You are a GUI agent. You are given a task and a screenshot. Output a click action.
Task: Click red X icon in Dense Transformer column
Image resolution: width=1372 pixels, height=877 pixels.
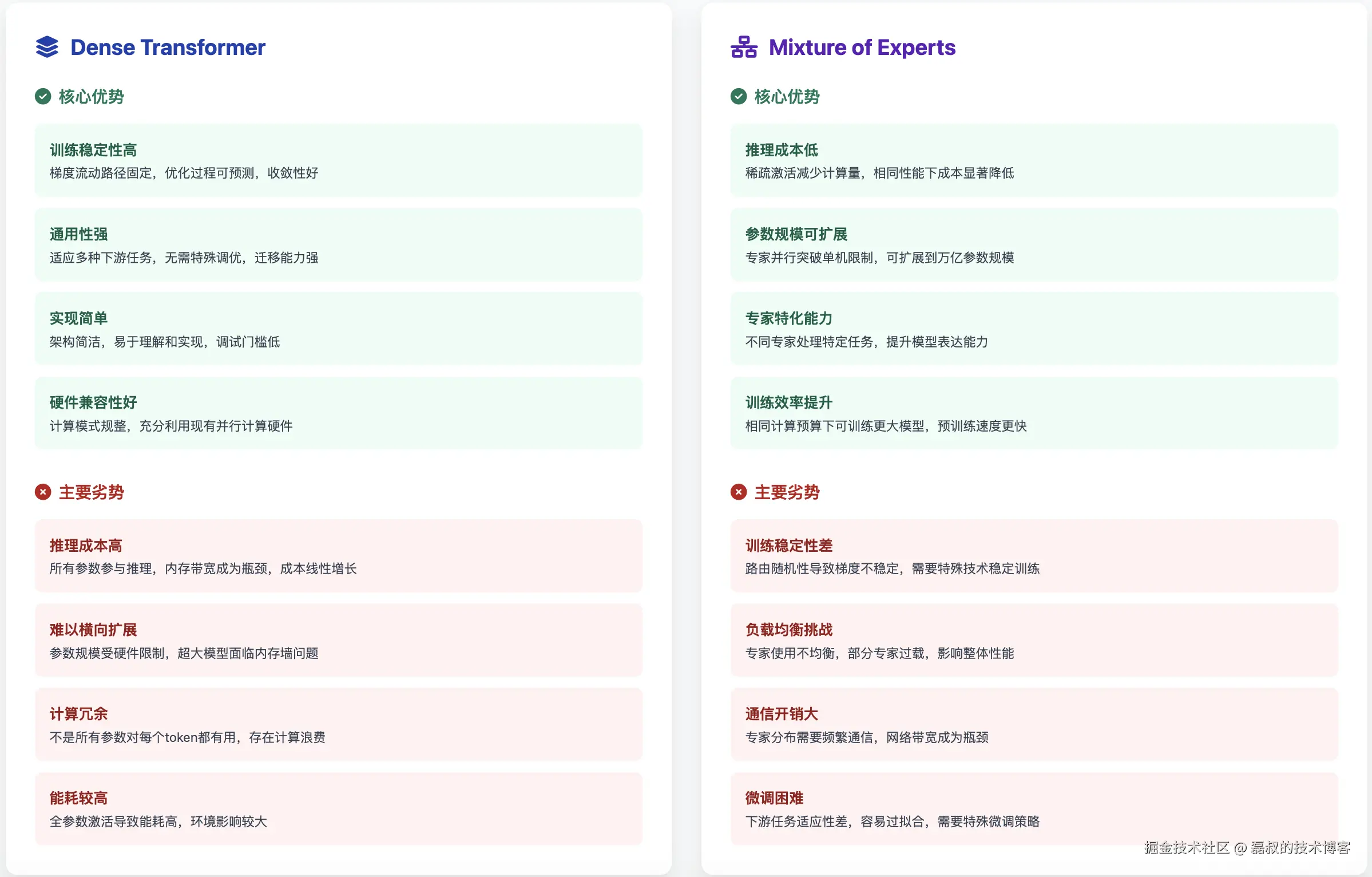point(43,492)
